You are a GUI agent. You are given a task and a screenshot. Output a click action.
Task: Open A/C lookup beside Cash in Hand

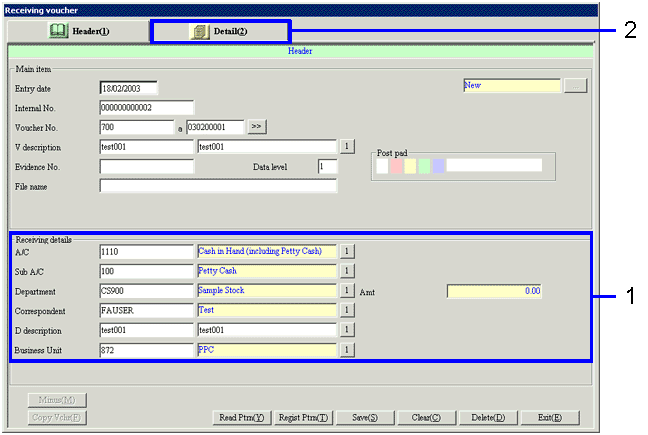(348, 251)
